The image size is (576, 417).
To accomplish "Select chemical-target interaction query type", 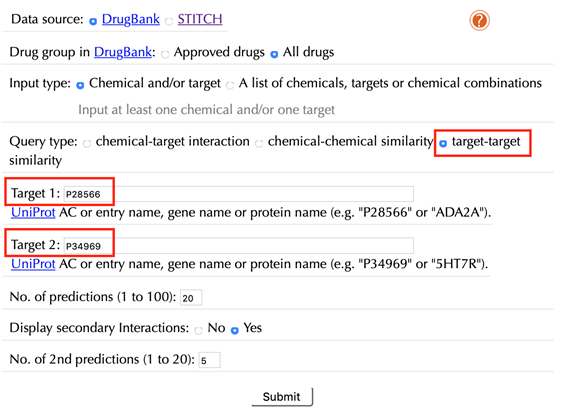I will click(87, 143).
